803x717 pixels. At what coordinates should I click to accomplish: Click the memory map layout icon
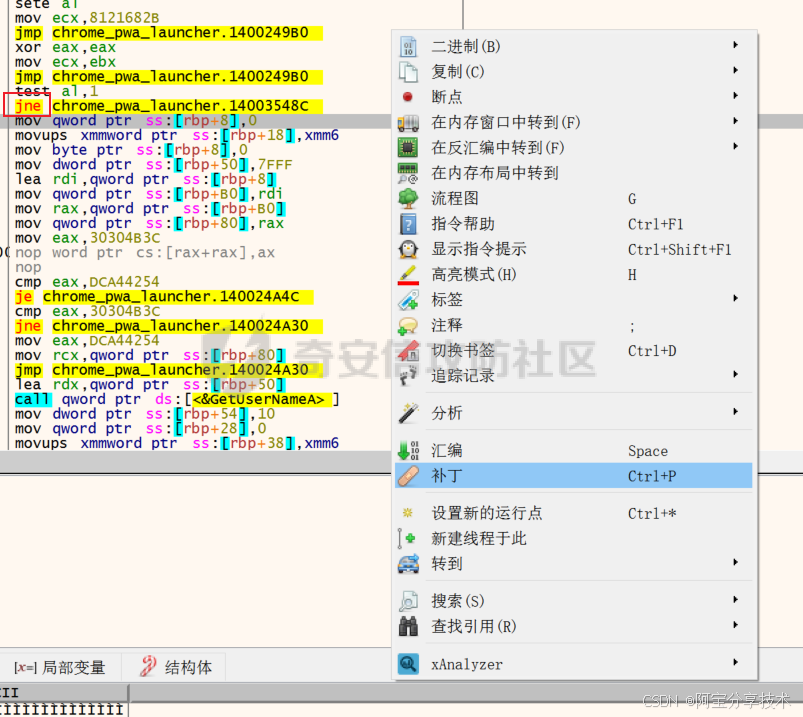[x=408, y=173]
